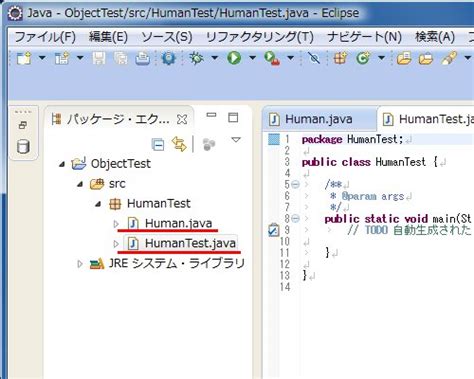This screenshot has height=379, width=474.
Task: Click the grayed focus task icon in Package Explorer
Action: (x=209, y=144)
